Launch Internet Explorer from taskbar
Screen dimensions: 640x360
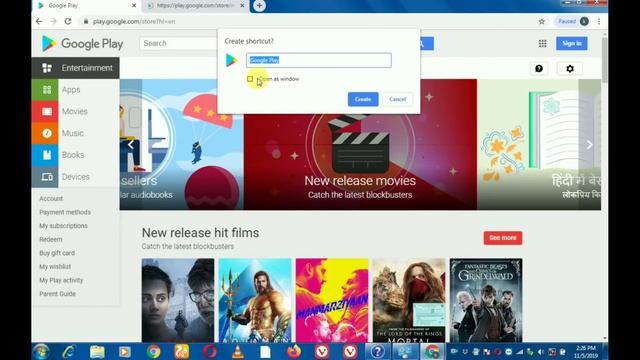(x=69, y=351)
